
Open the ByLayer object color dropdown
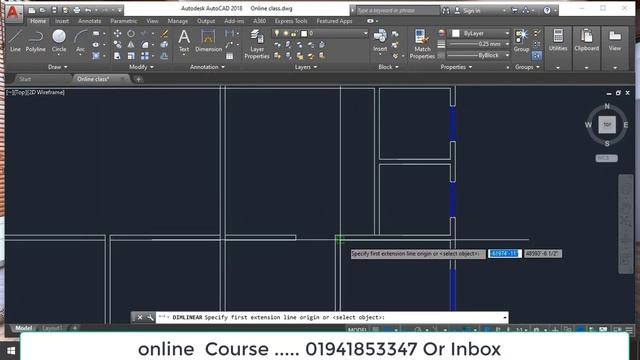pos(507,33)
